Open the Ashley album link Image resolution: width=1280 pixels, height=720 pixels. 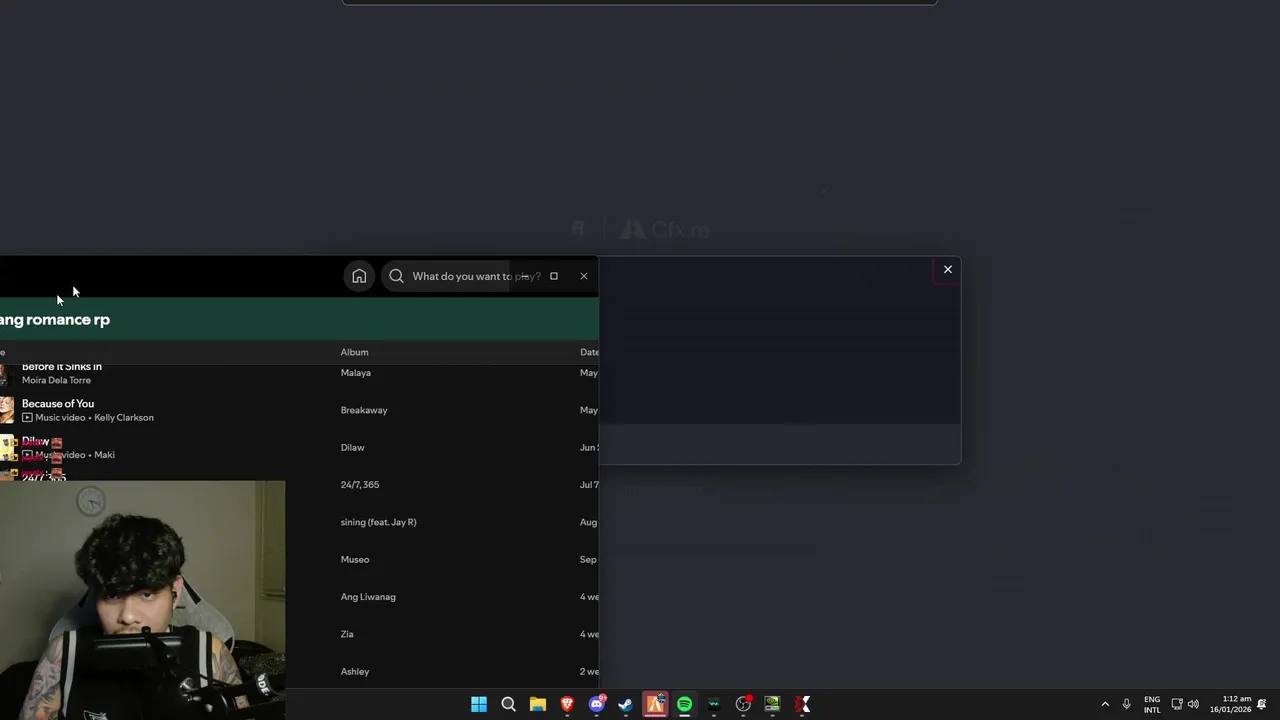point(354,671)
